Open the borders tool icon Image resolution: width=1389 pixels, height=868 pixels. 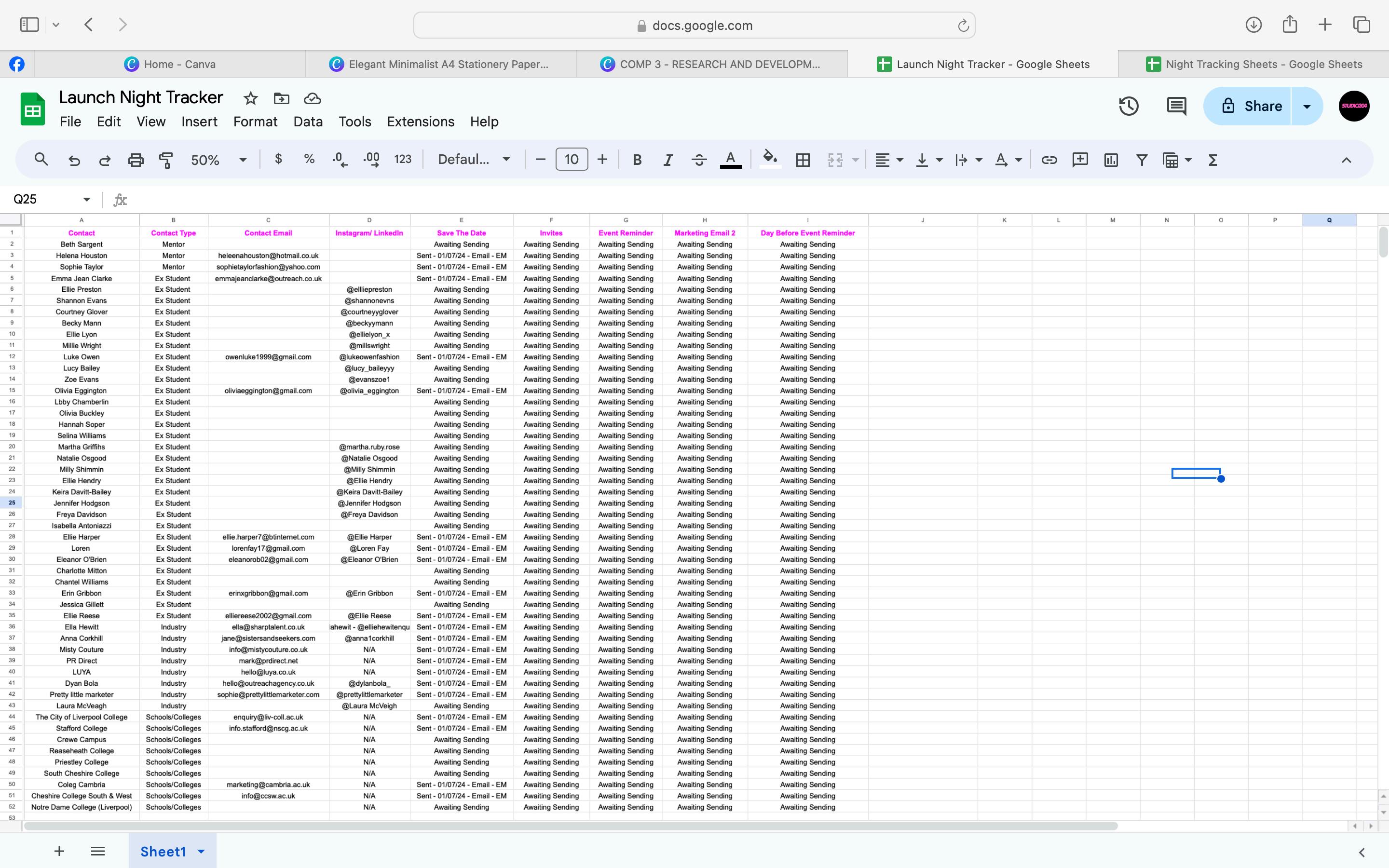pos(803,160)
